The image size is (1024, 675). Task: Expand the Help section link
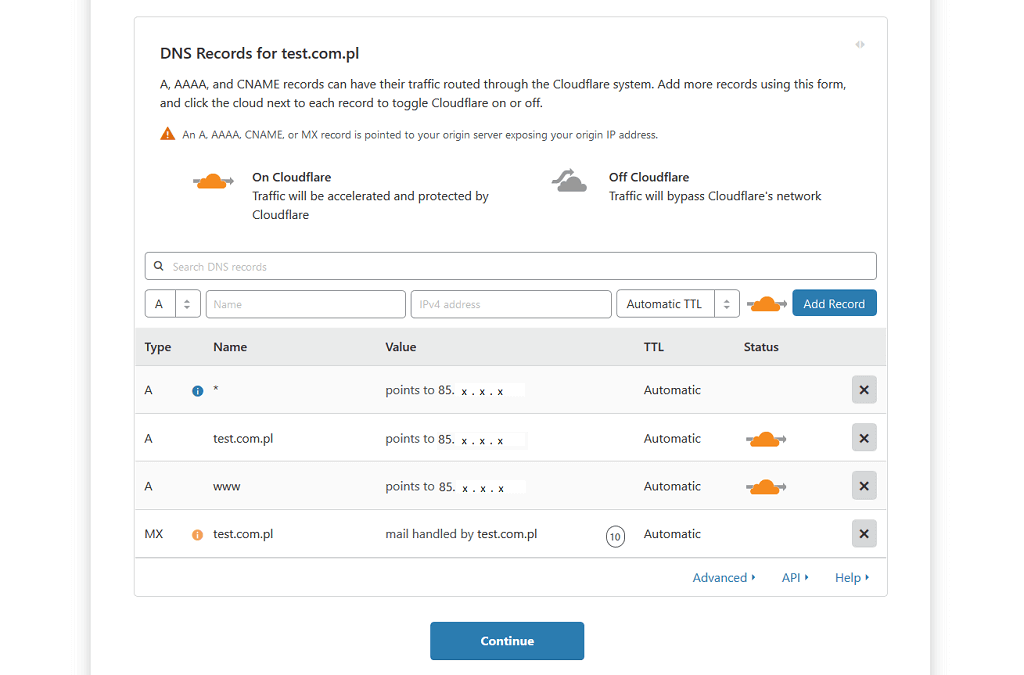[852, 578]
